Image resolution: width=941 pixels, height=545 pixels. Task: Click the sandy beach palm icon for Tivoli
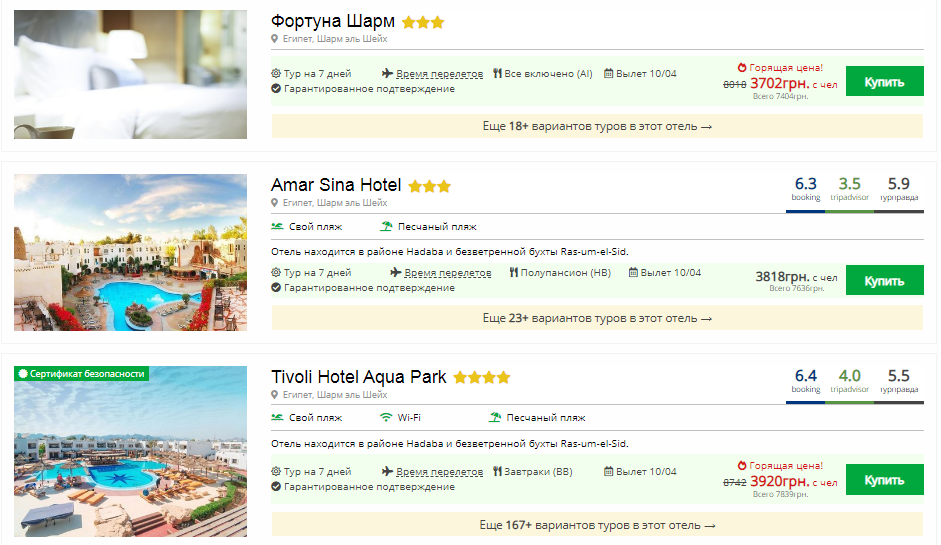pos(495,417)
